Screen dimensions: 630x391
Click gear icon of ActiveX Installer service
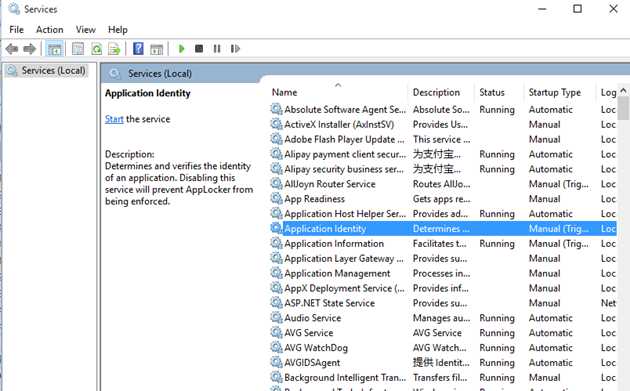(x=276, y=124)
